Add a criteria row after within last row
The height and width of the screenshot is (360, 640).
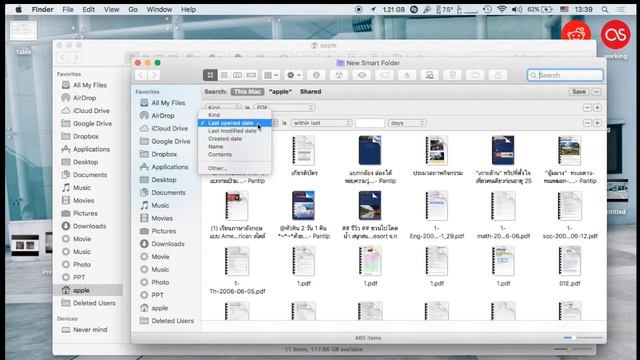pyautogui.click(x=597, y=123)
